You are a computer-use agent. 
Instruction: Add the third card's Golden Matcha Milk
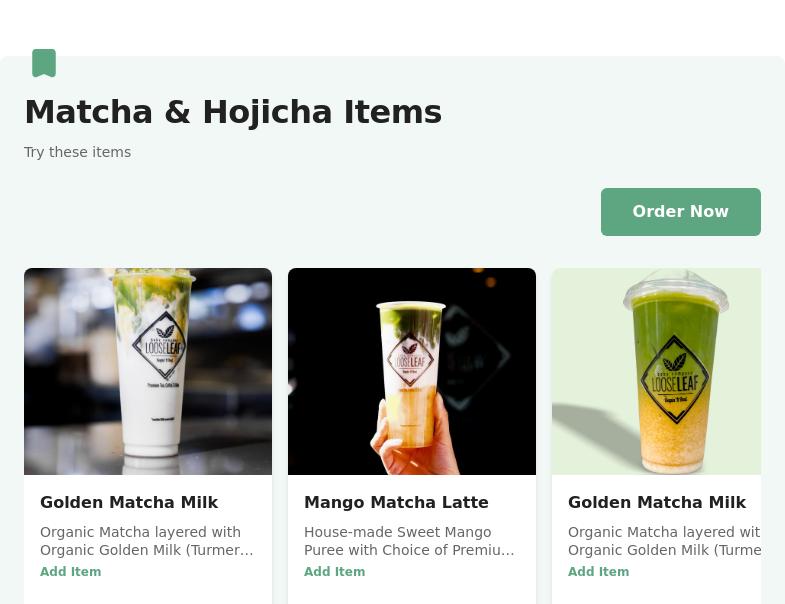[598, 571]
